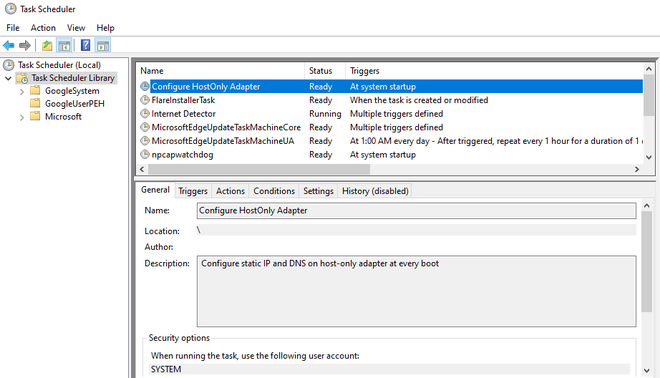Expand the Microsoft folder node
The width and height of the screenshot is (660, 378).
point(22,117)
